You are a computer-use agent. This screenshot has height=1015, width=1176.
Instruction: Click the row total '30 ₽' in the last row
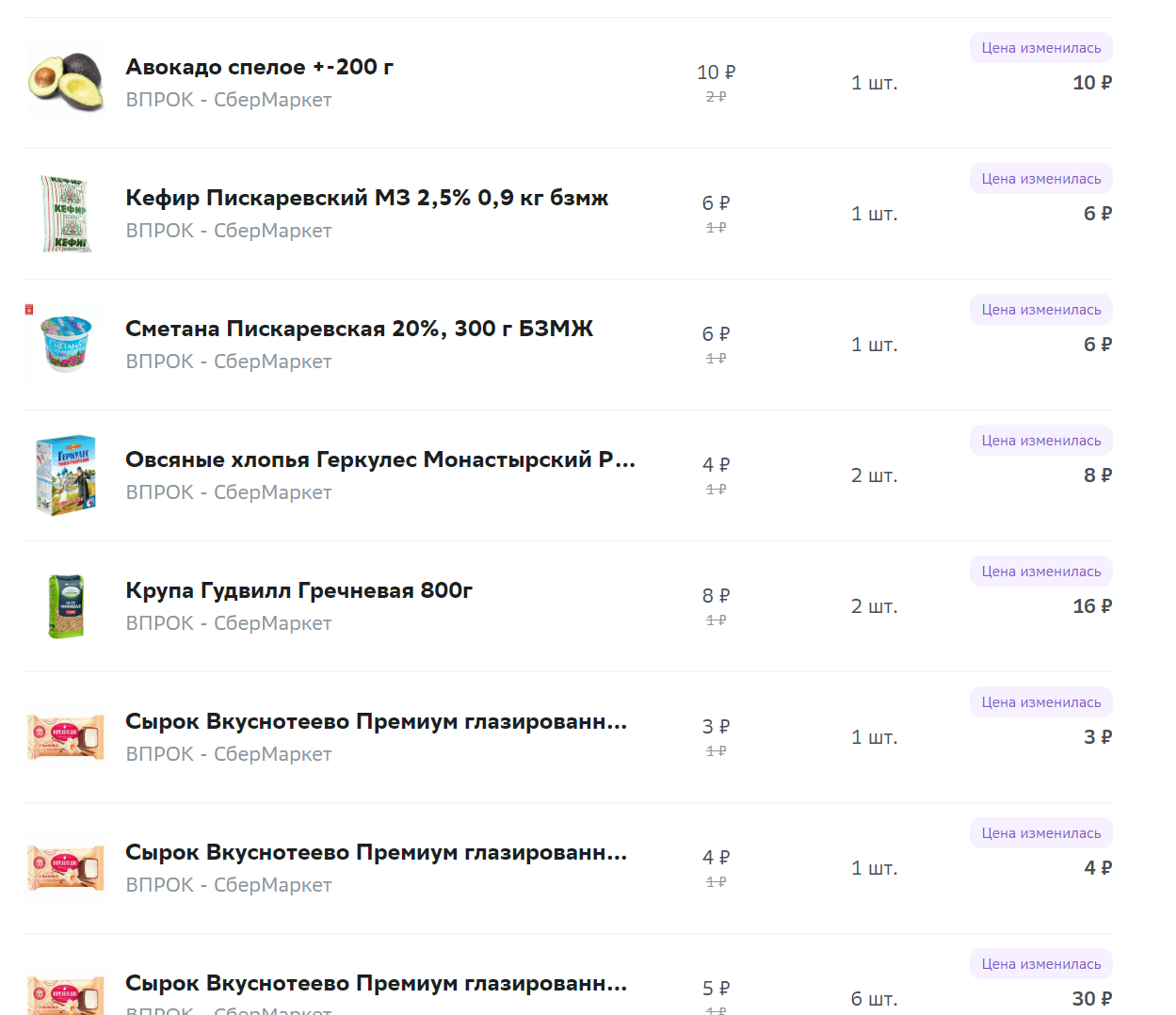point(1092,999)
